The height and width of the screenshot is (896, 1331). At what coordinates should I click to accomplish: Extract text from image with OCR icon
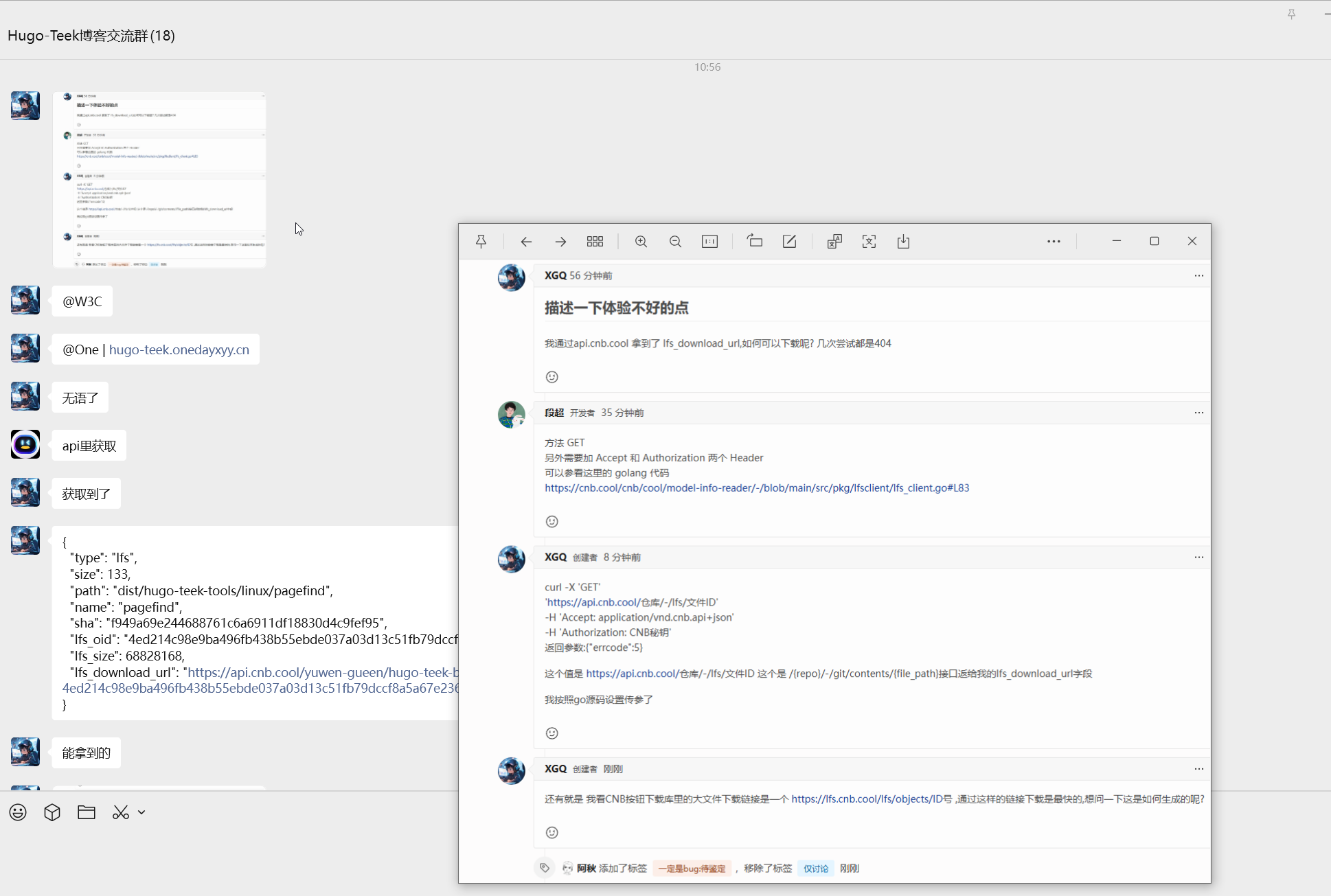869,242
